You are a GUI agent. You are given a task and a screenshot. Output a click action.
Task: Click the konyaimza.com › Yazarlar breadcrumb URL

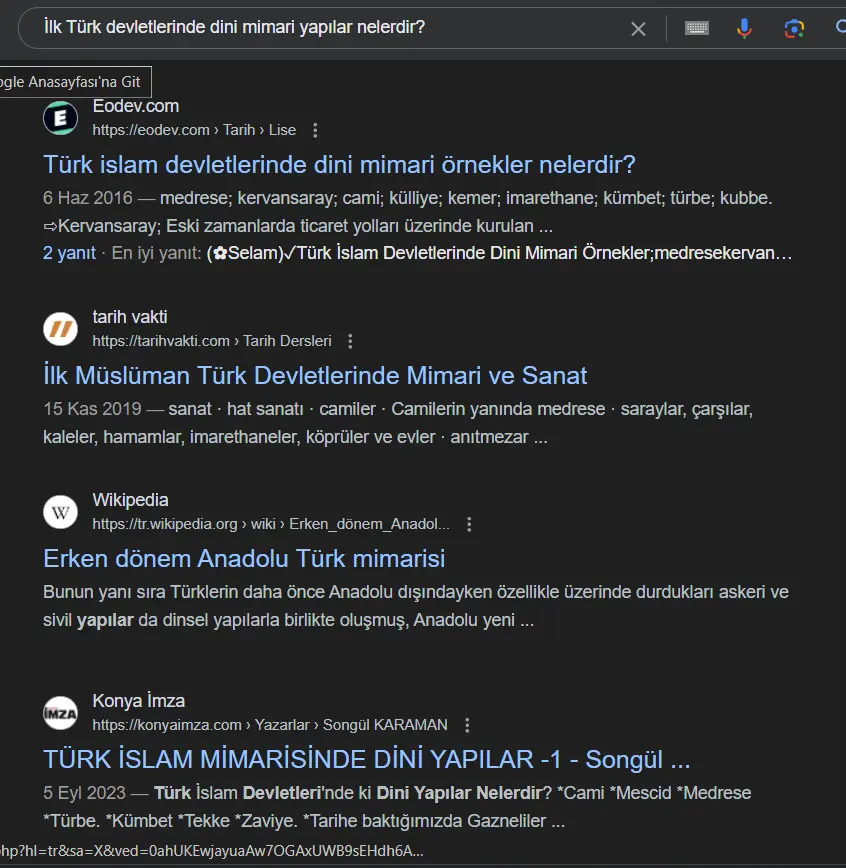point(270,725)
